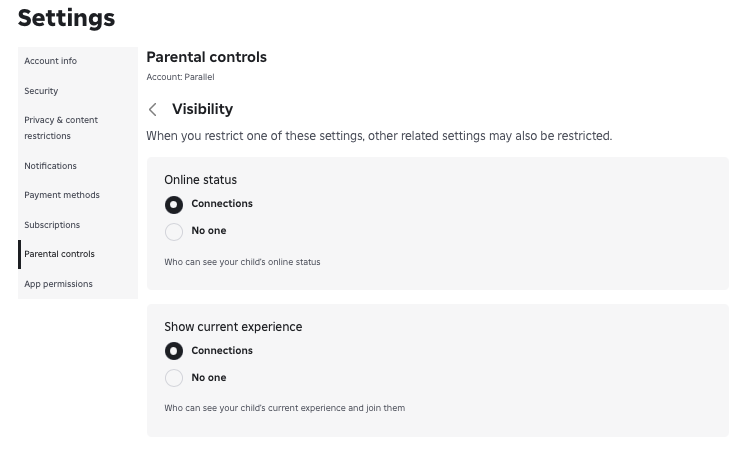Select Connections for Online status

174,205
